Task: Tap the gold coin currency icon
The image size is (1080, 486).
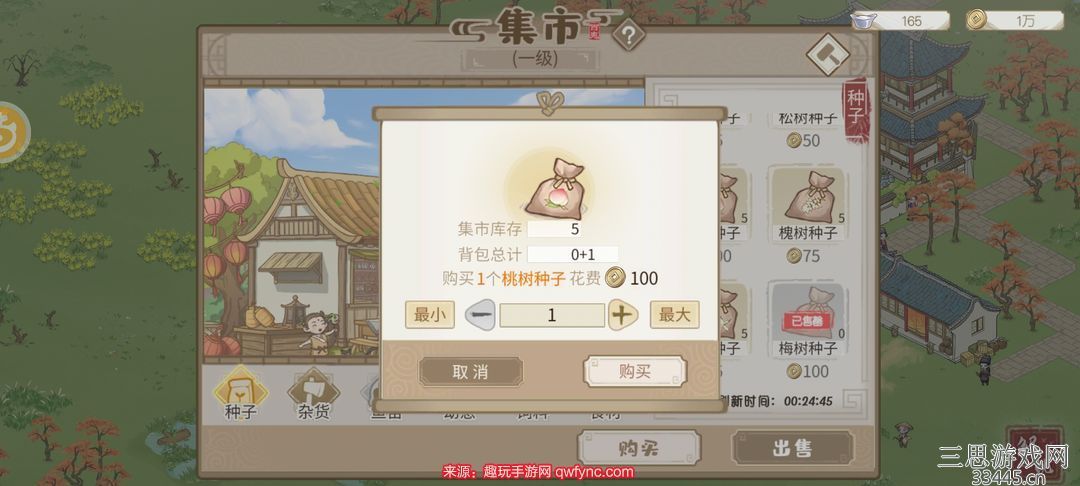Action: click(x=975, y=20)
